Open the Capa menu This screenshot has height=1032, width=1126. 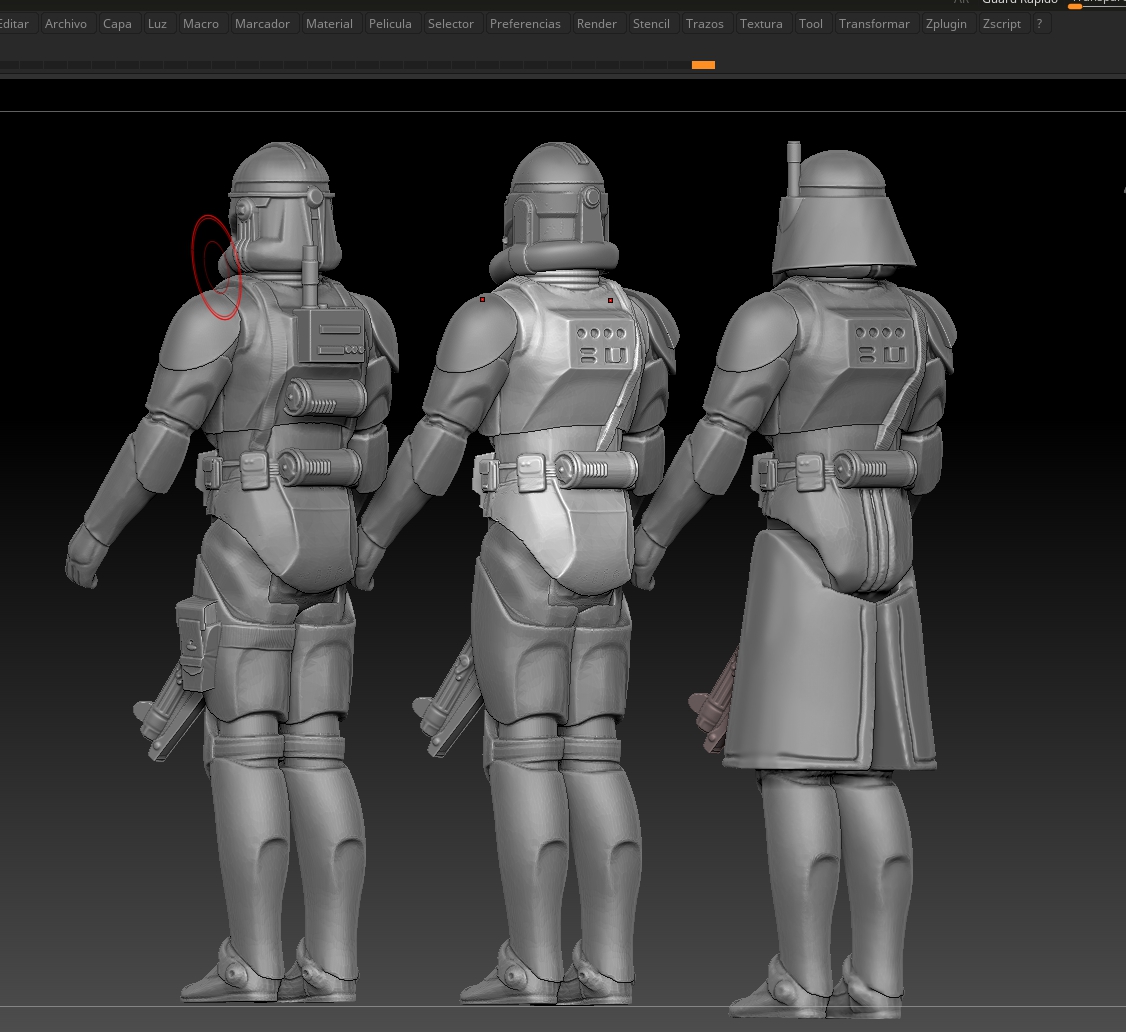point(117,24)
